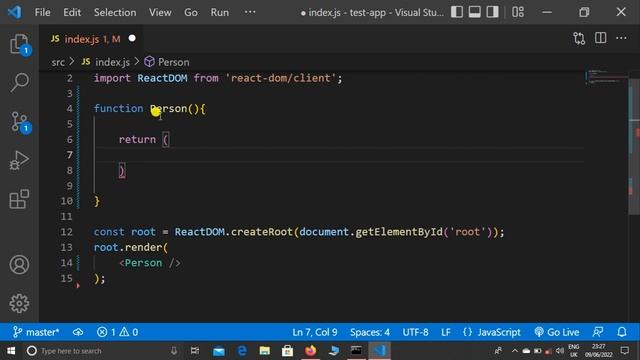
Task: Click the feedback icon in status bar
Action: 598,332
